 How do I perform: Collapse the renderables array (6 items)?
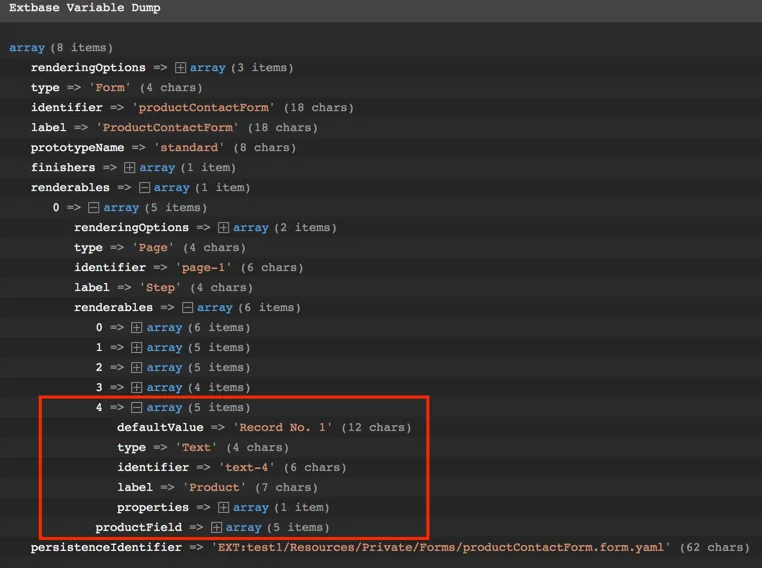click(188, 308)
